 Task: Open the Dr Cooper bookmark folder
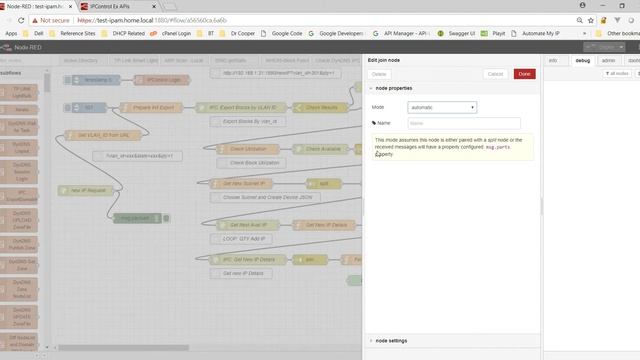(x=238, y=33)
